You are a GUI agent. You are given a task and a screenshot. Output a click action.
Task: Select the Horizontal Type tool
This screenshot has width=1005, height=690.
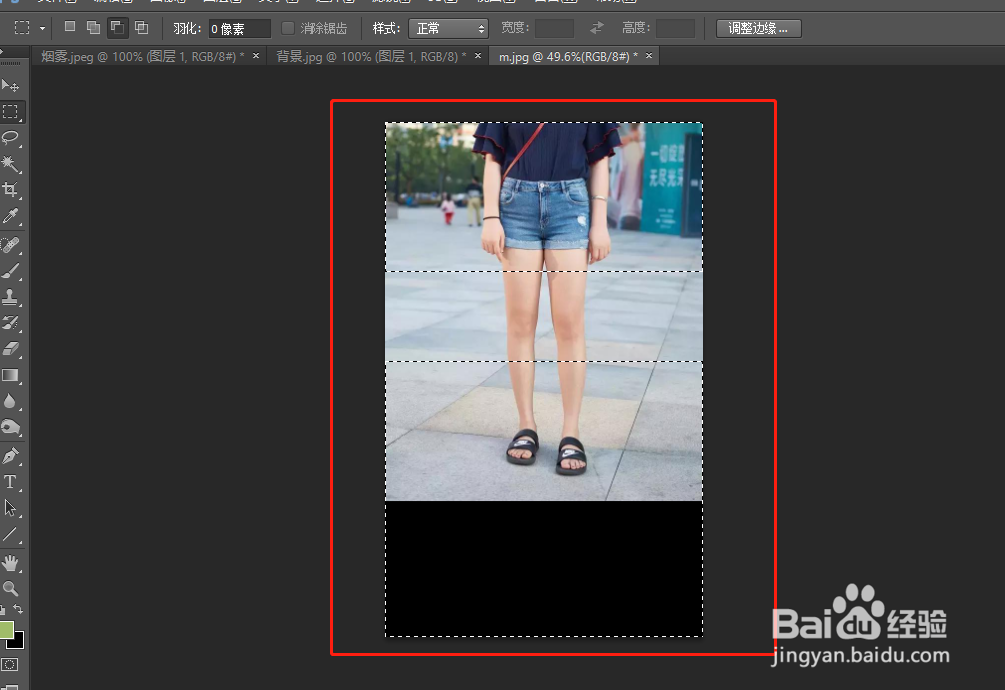[x=10, y=482]
